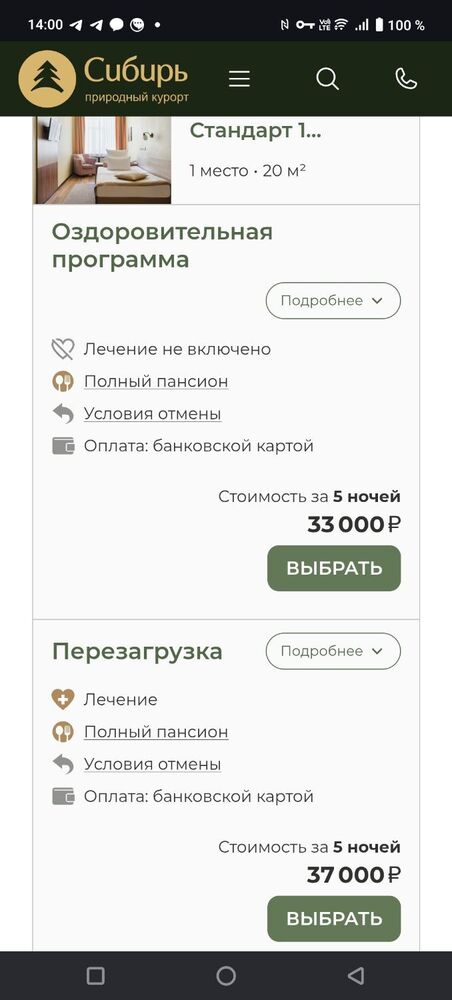Tap the fork-and-knife icon under Оздоровительная программа

click(x=63, y=382)
